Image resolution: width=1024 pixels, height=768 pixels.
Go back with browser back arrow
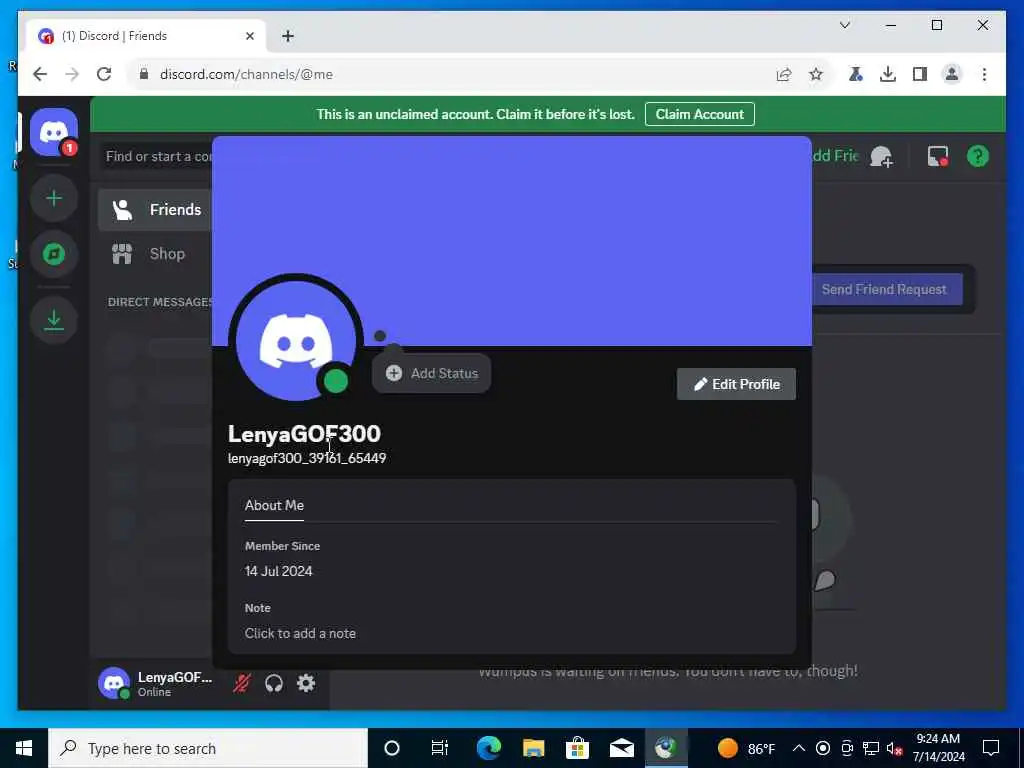(40, 74)
